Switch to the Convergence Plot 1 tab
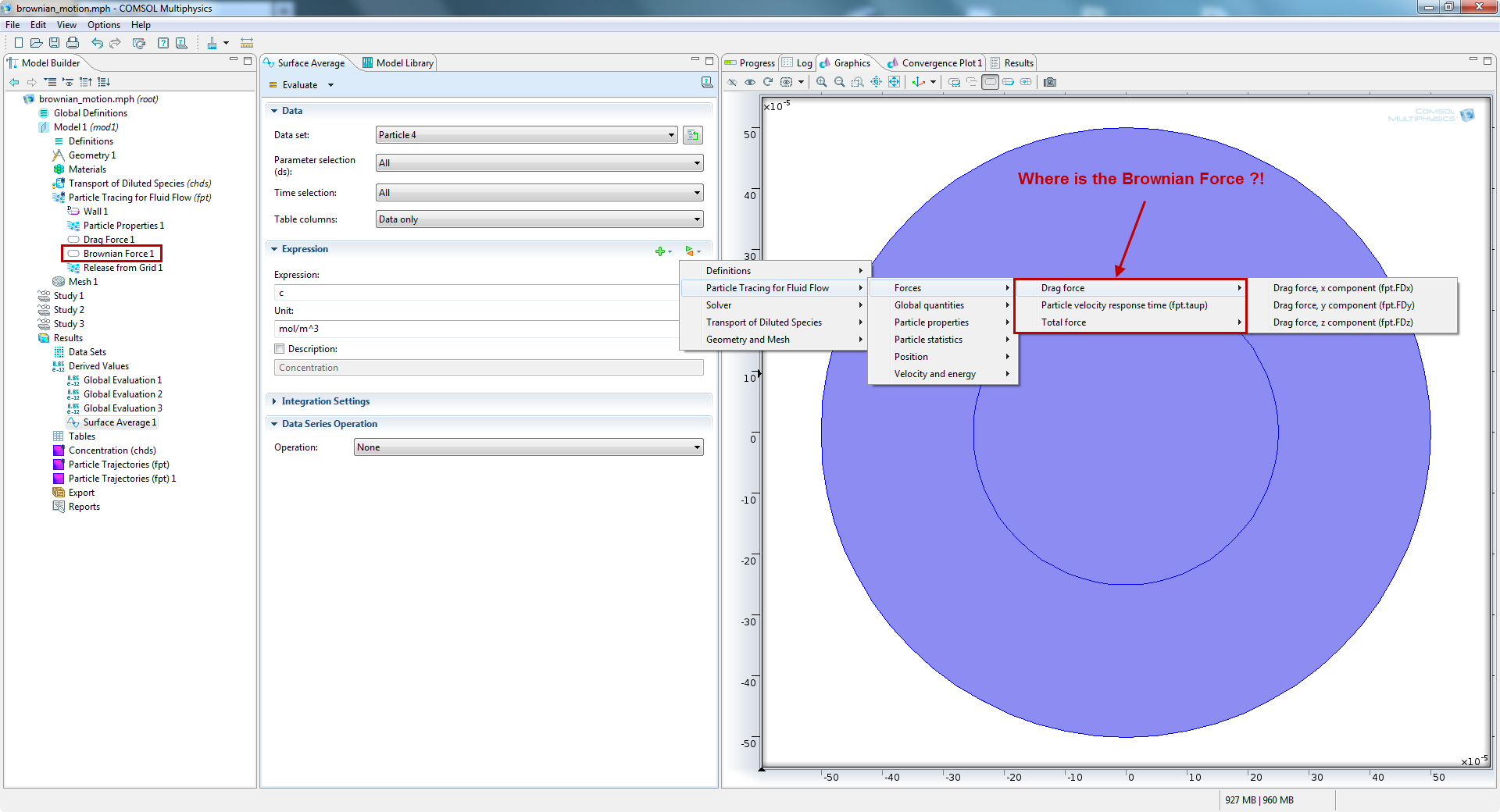This screenshot has height=812, width=1500. (941, 63)
